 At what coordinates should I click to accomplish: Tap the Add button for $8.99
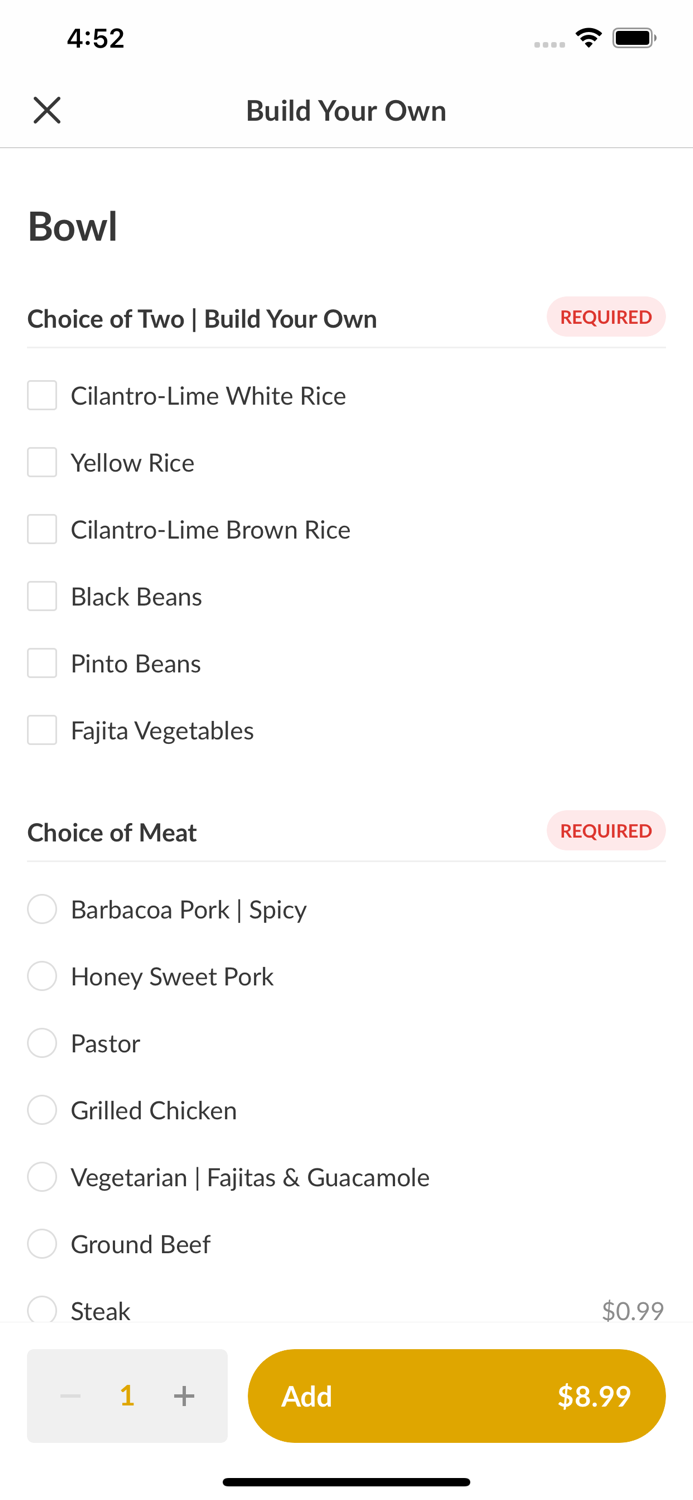point(456,1396)
